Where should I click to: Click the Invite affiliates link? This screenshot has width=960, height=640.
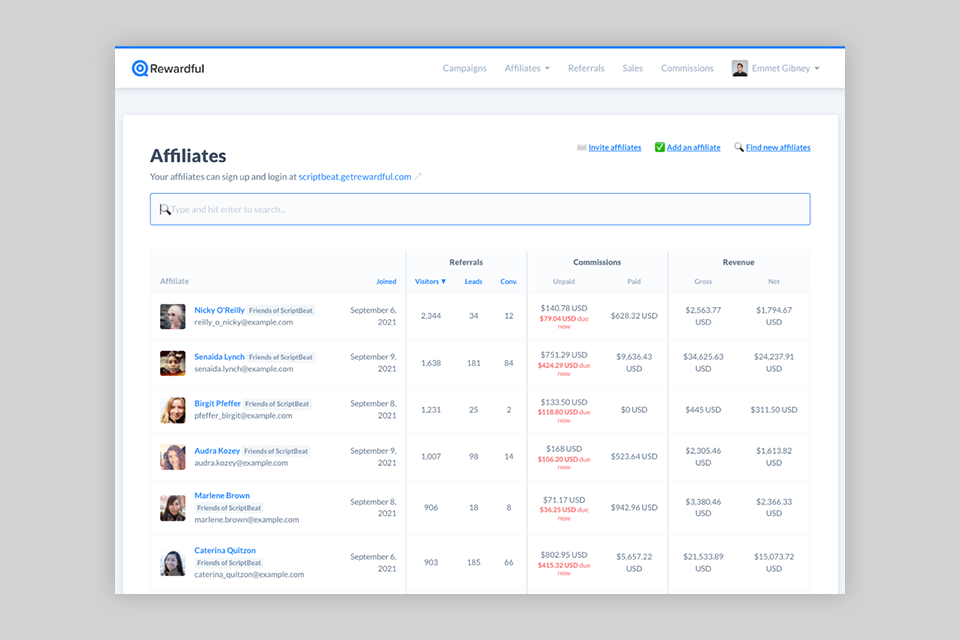615,148
